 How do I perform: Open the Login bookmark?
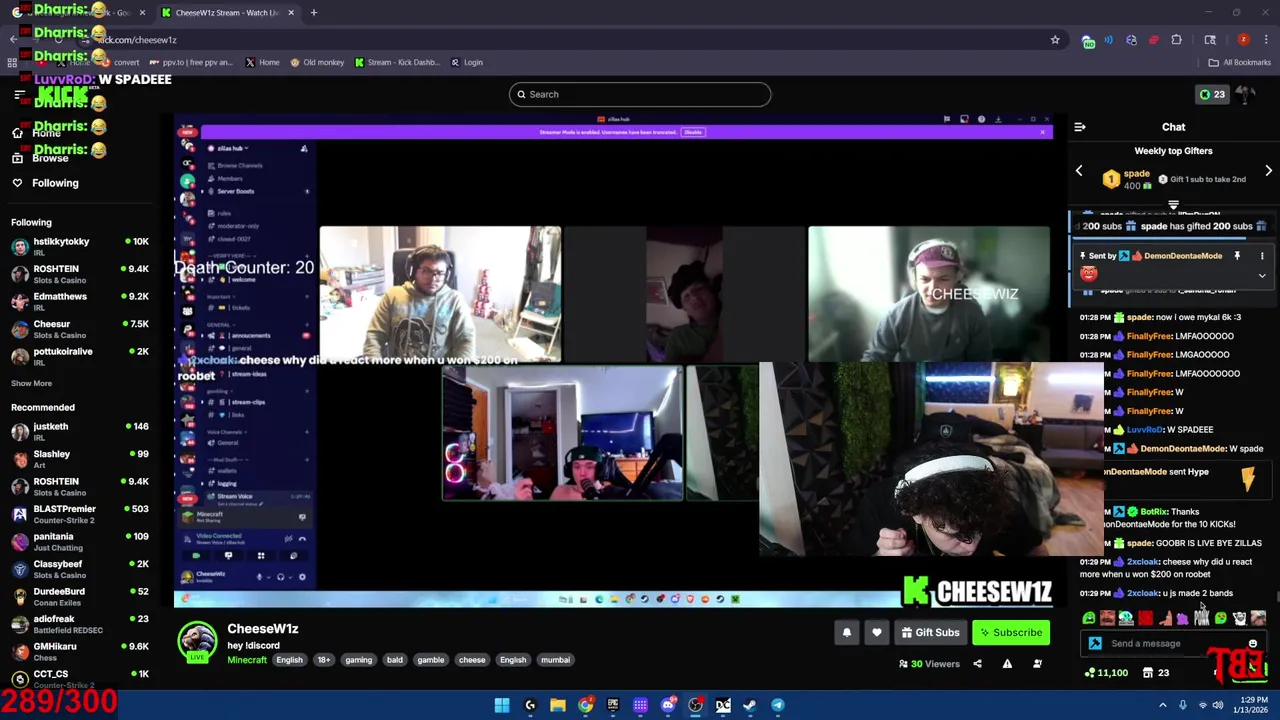point(467,62)
